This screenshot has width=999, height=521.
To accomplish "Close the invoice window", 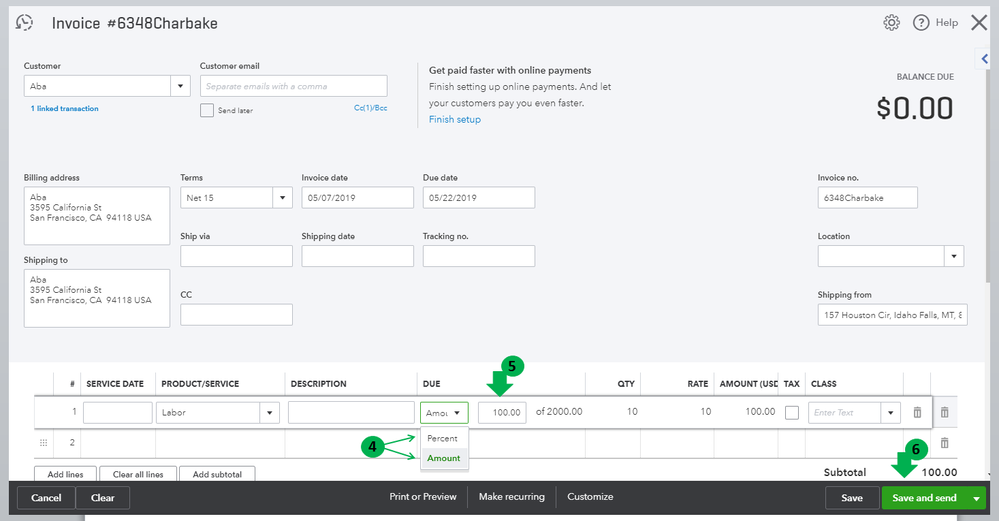I will point(979,23).
